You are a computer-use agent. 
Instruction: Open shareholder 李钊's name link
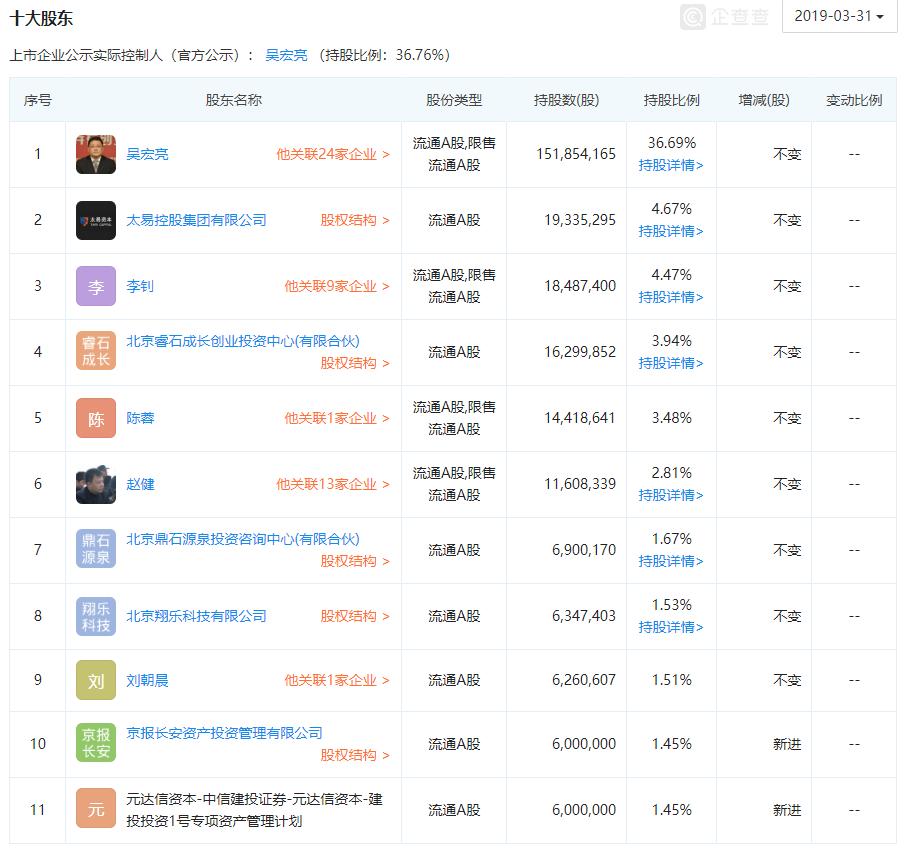[x=140, y=286]
